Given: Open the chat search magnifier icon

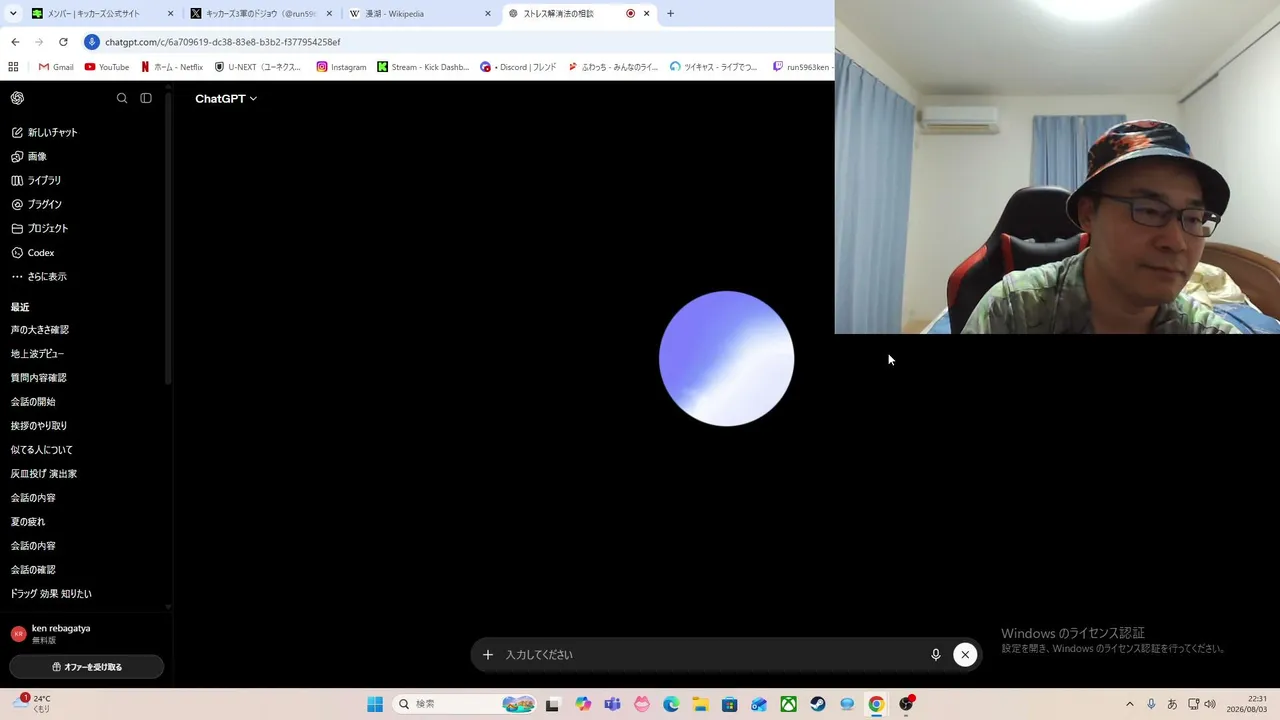Looking at the screenshot, I should point(122,98).
